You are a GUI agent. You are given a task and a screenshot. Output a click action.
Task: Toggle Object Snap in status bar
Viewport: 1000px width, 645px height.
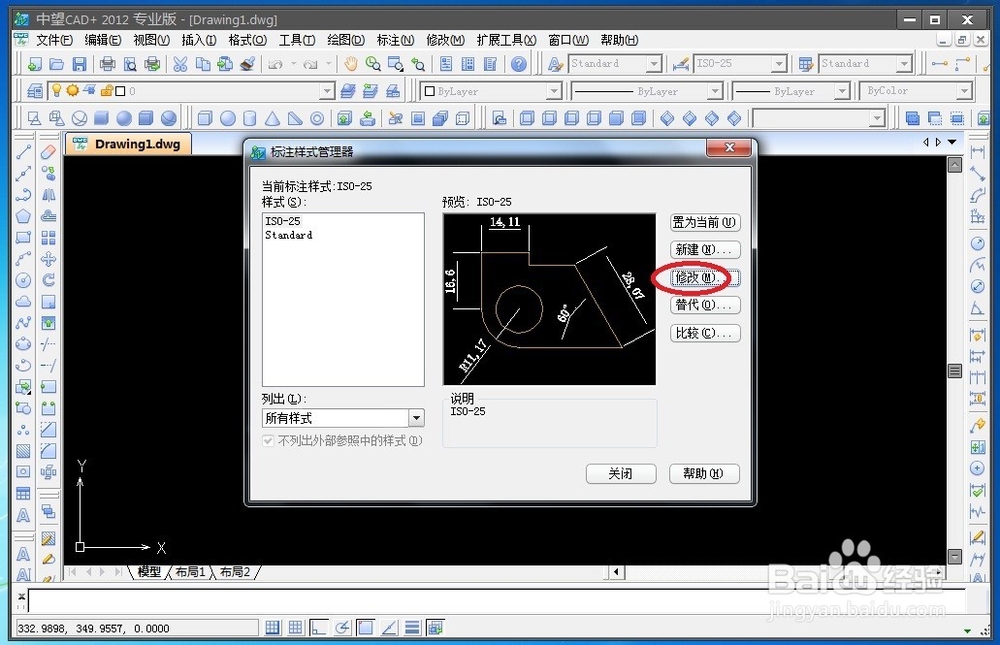tap(365, 628)
